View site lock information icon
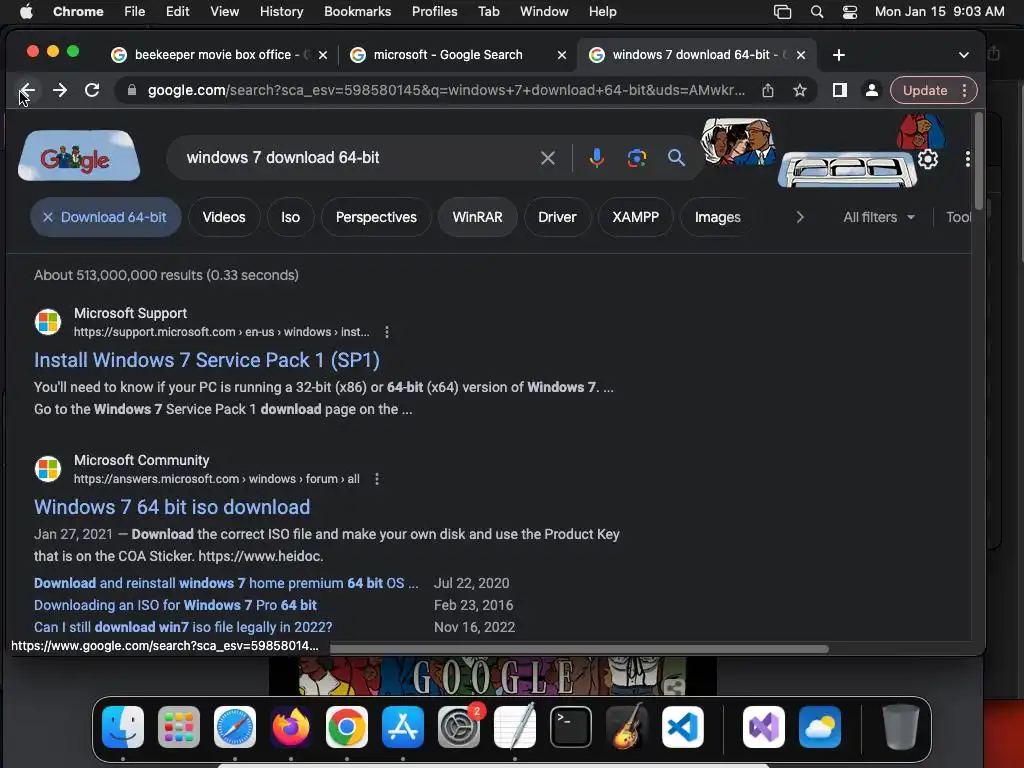 pyautogui.click(x=132, y=90)
